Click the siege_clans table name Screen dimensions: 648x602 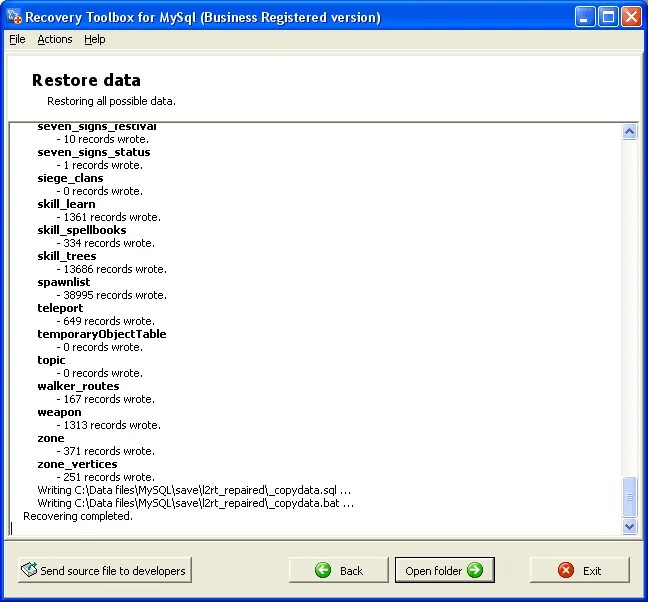(70, 178)
